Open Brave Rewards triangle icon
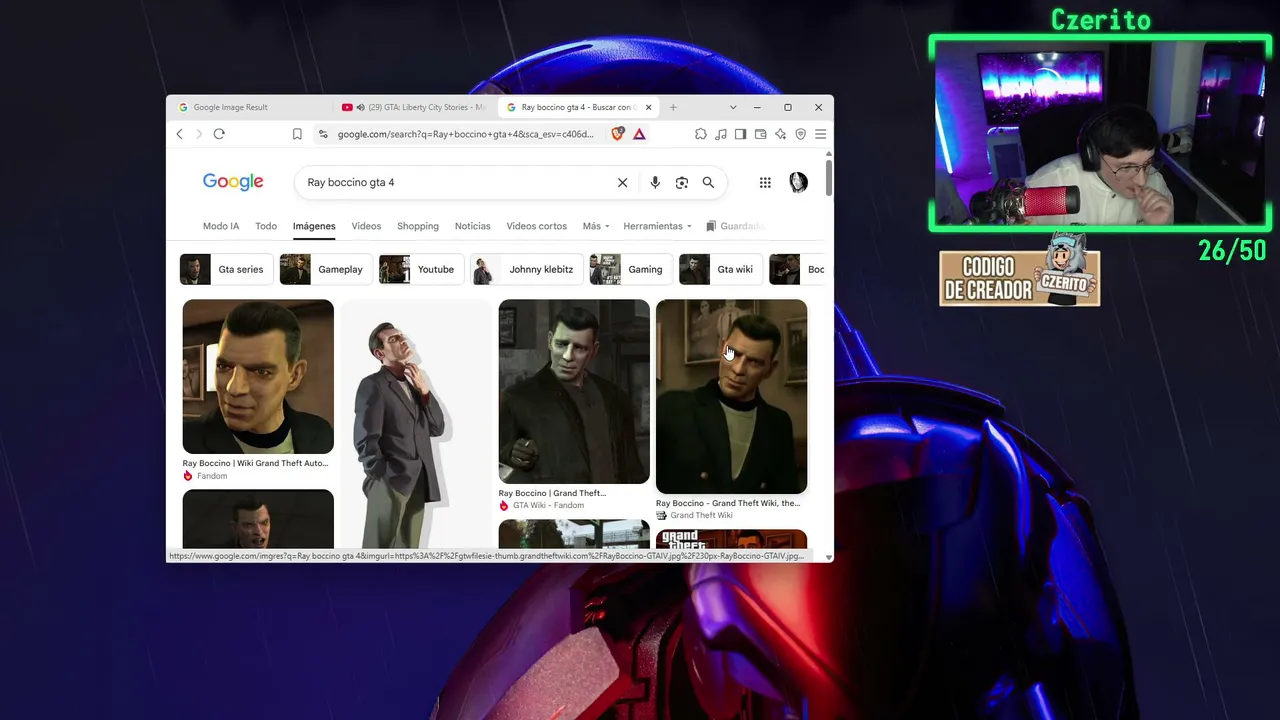 pyautogui.click(x=639, y=134)
